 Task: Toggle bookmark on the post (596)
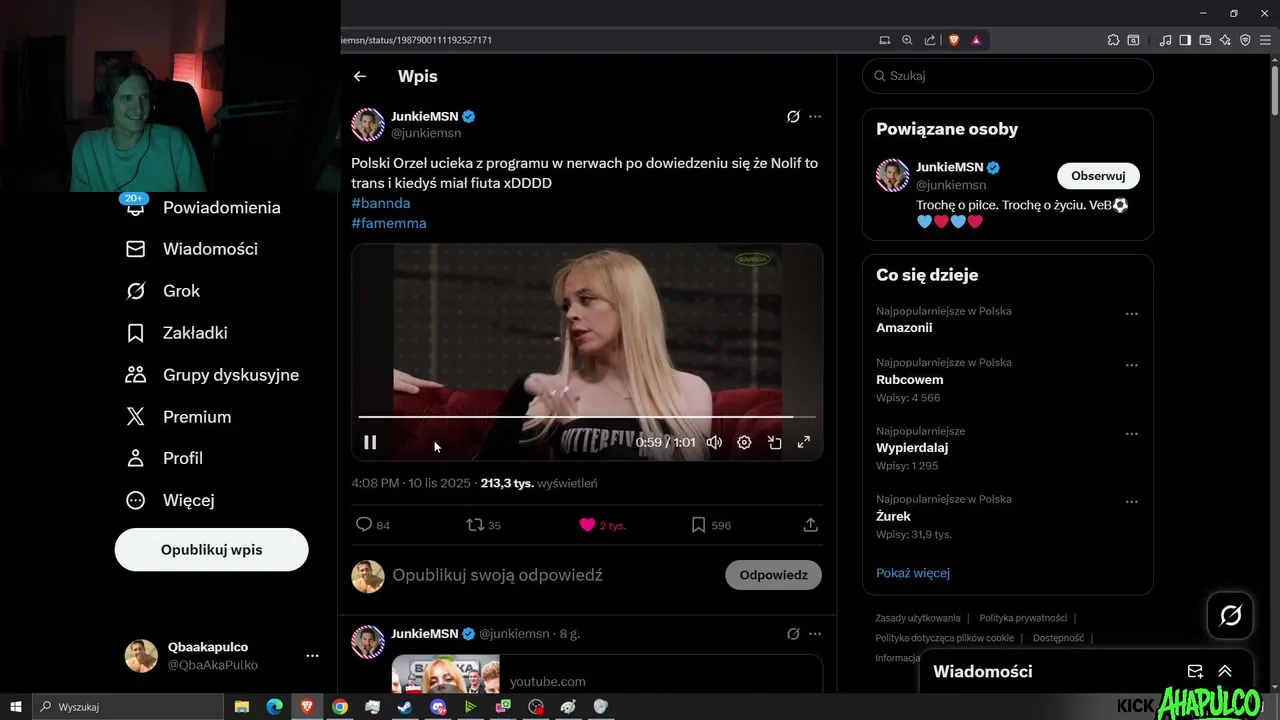[699, 525]
